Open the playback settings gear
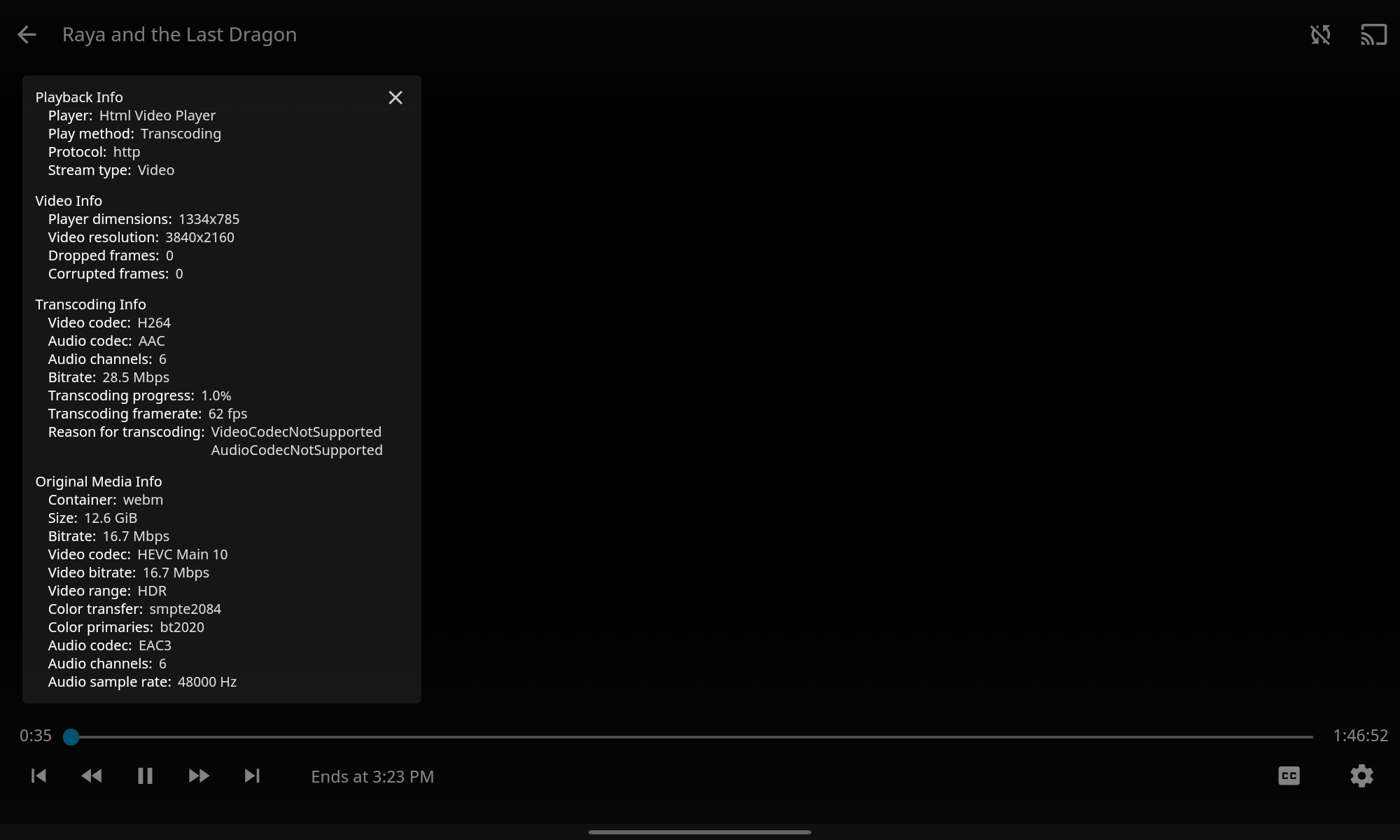This screenshot has width=1400, height=840. 1361,776
